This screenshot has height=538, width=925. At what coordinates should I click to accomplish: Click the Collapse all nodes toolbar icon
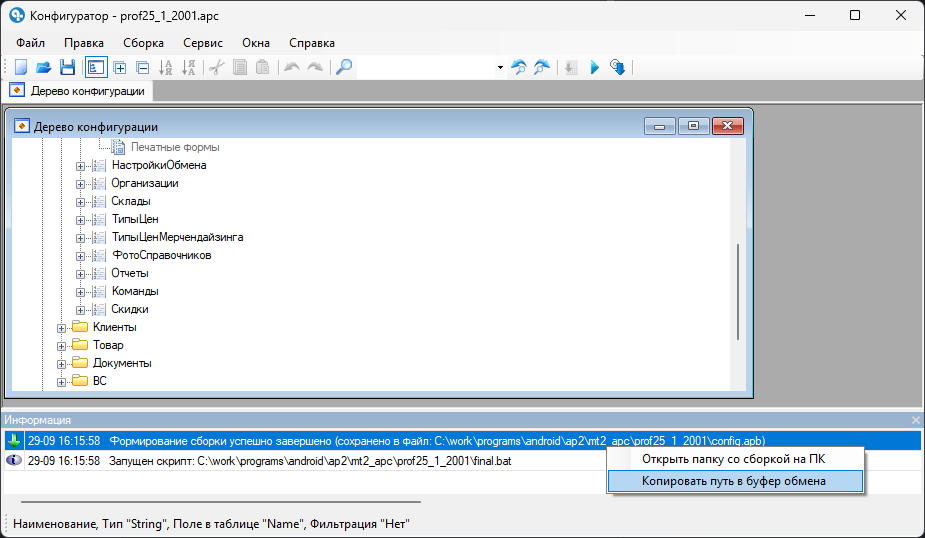[142, 68]
